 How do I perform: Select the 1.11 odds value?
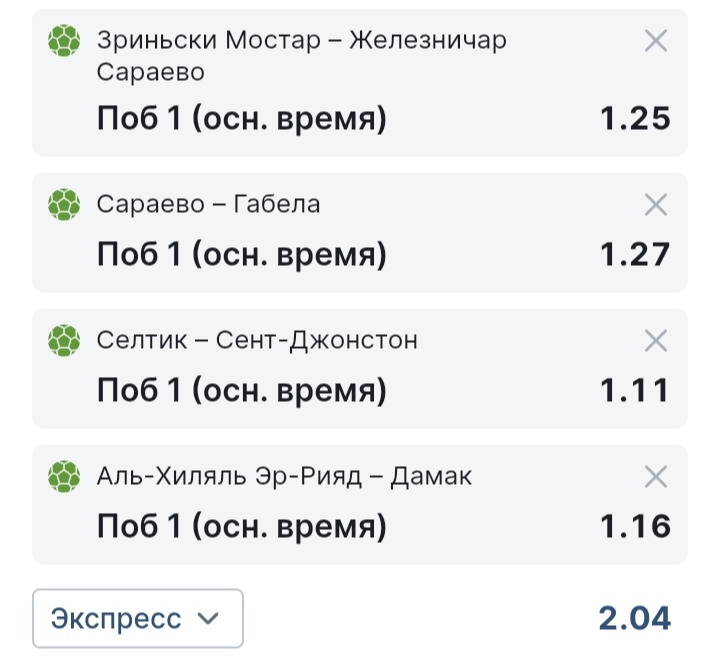point(634,390)
